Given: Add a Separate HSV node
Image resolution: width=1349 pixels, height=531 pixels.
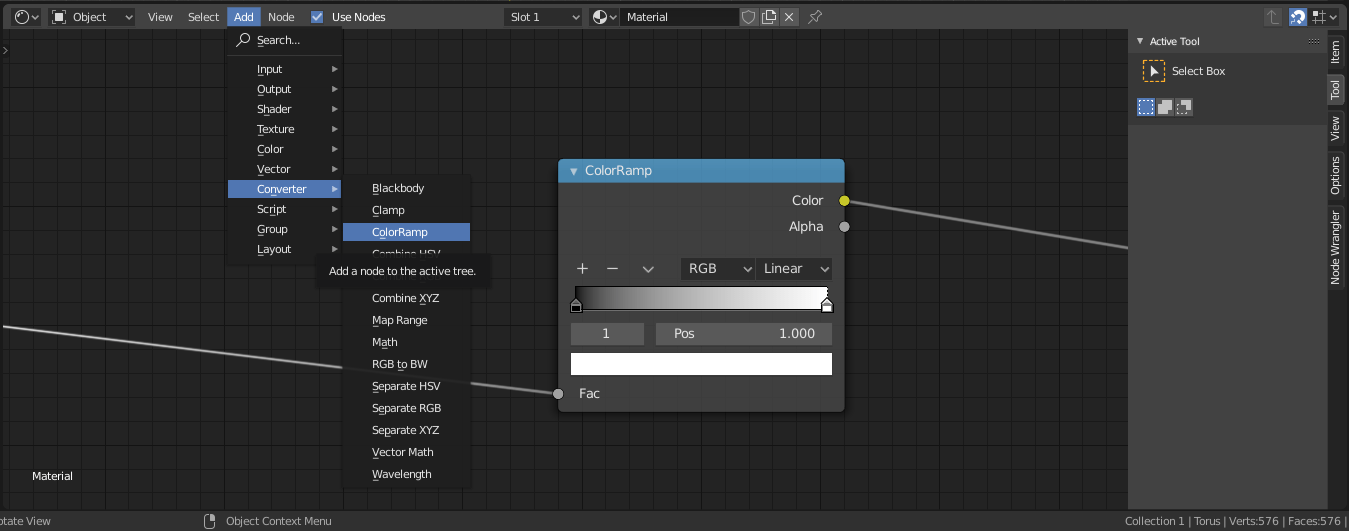Looking at the screenshot, I should click(406, 386).
